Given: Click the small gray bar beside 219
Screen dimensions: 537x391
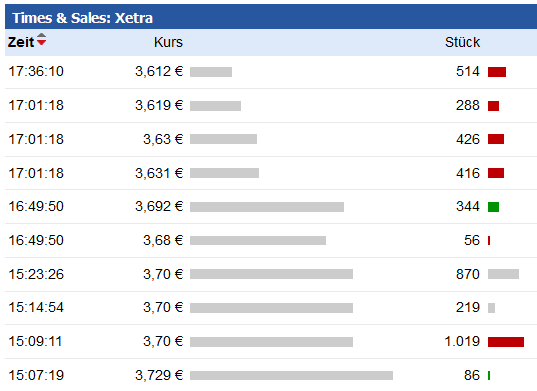Looking at the screenshot, I should [x=491, y=308].
